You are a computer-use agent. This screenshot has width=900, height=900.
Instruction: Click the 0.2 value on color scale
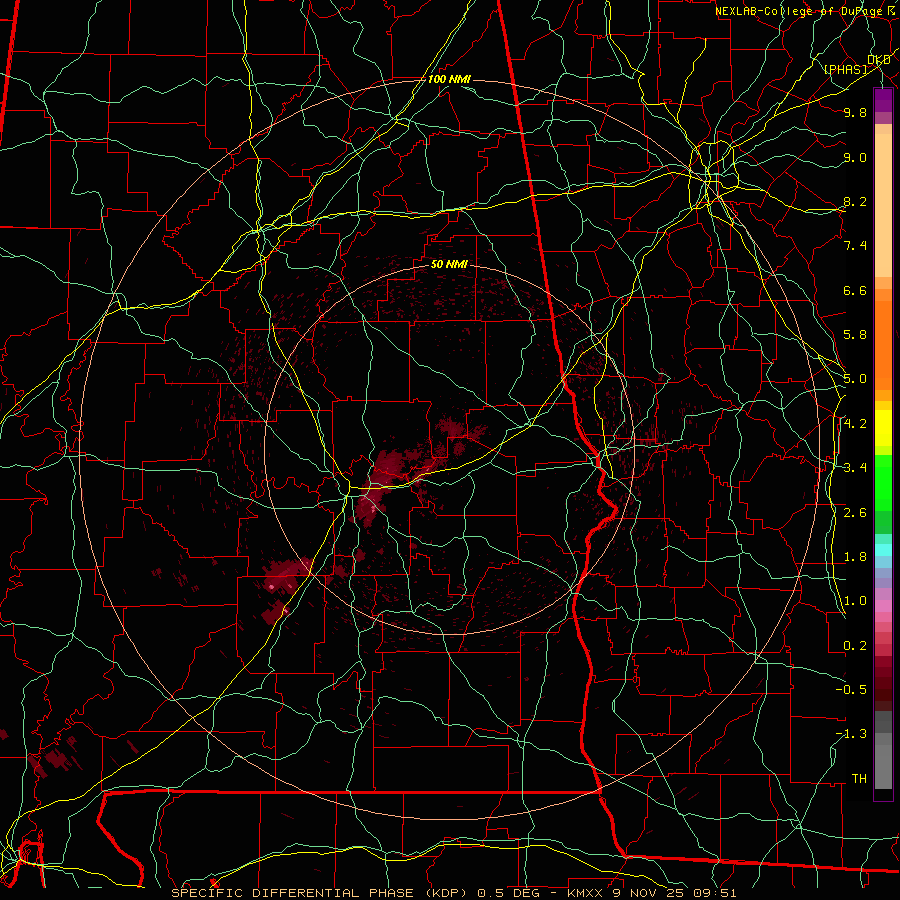[x=855, y=646]
